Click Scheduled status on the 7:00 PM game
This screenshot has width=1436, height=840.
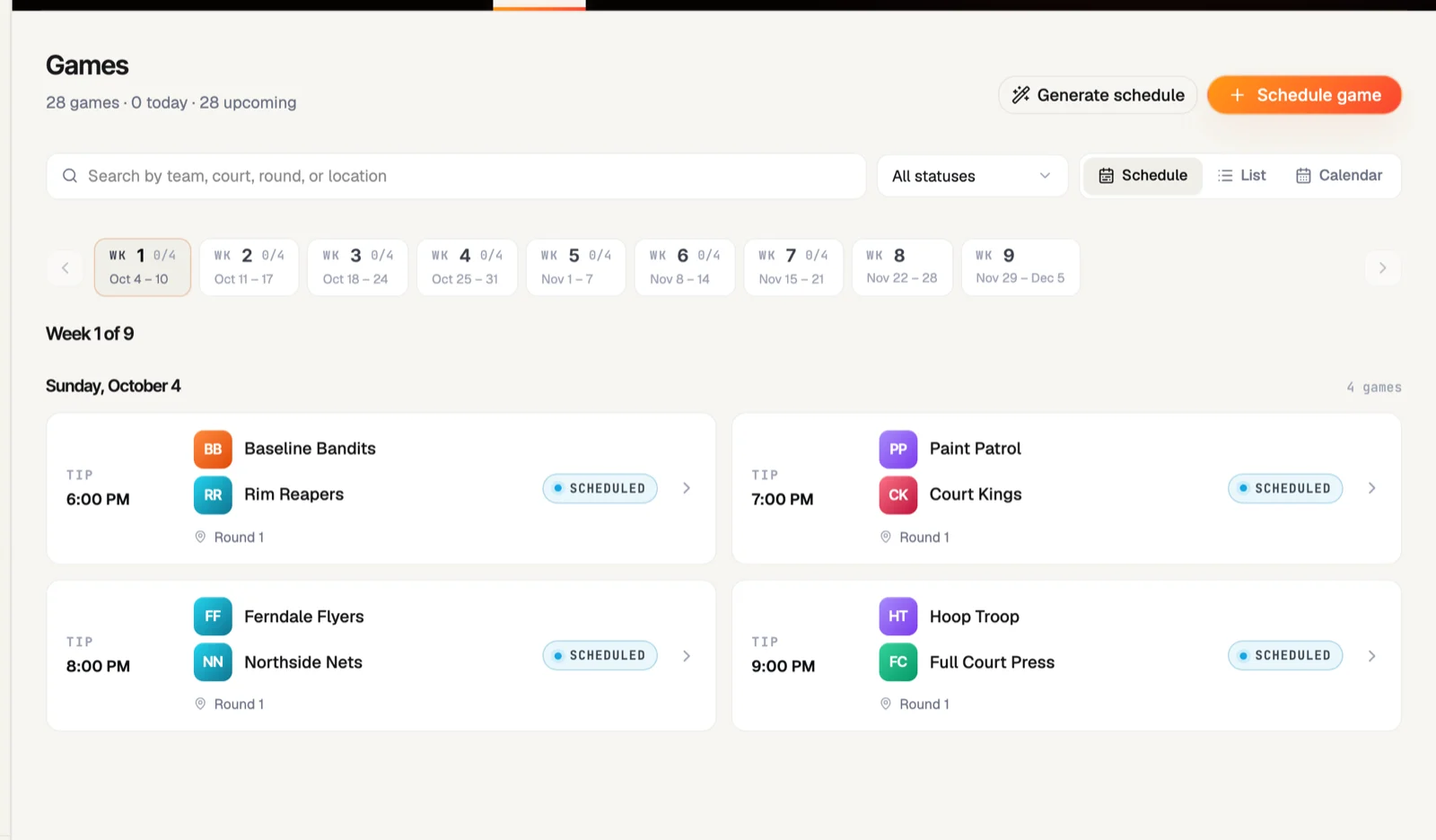tap(1285, 488)
